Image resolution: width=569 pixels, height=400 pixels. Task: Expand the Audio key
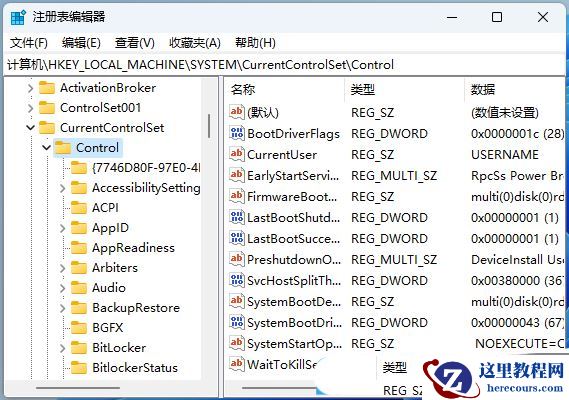[62, 288]
